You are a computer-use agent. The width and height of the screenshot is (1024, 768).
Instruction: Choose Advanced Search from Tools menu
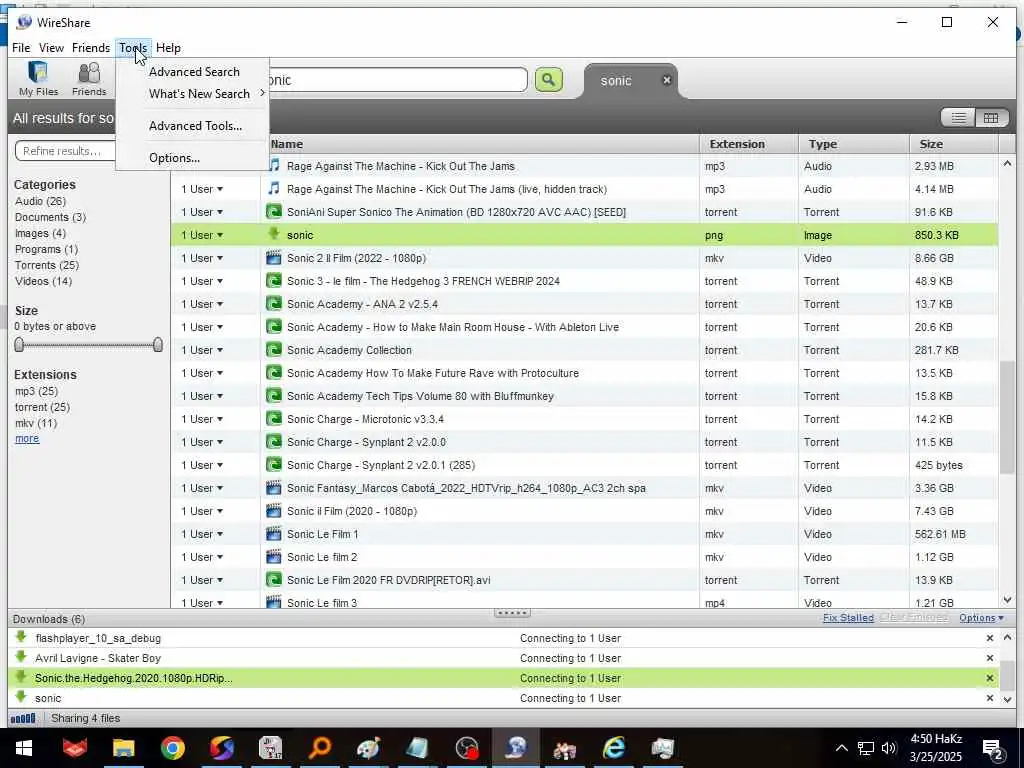point(194,72)
